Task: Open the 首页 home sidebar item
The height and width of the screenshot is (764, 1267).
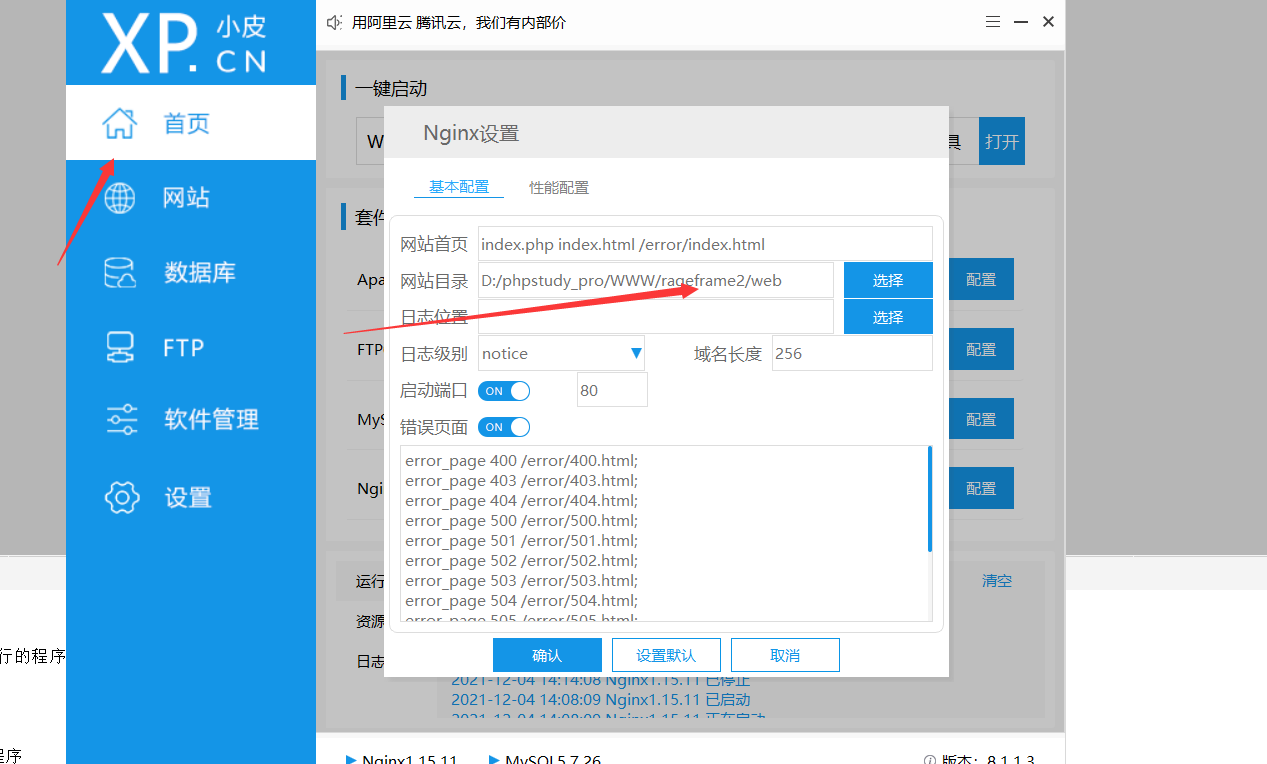Action: point(191,123)
